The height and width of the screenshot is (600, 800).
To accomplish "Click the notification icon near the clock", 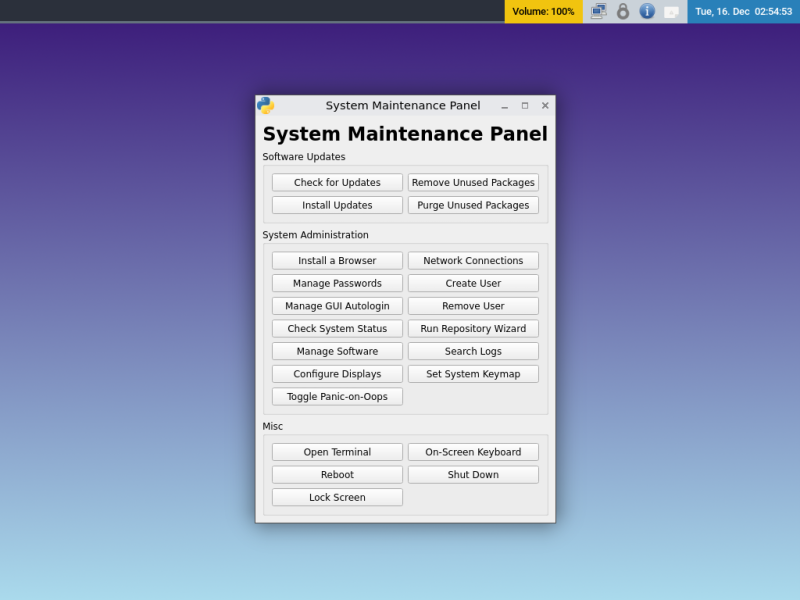I will pos(671,11).
